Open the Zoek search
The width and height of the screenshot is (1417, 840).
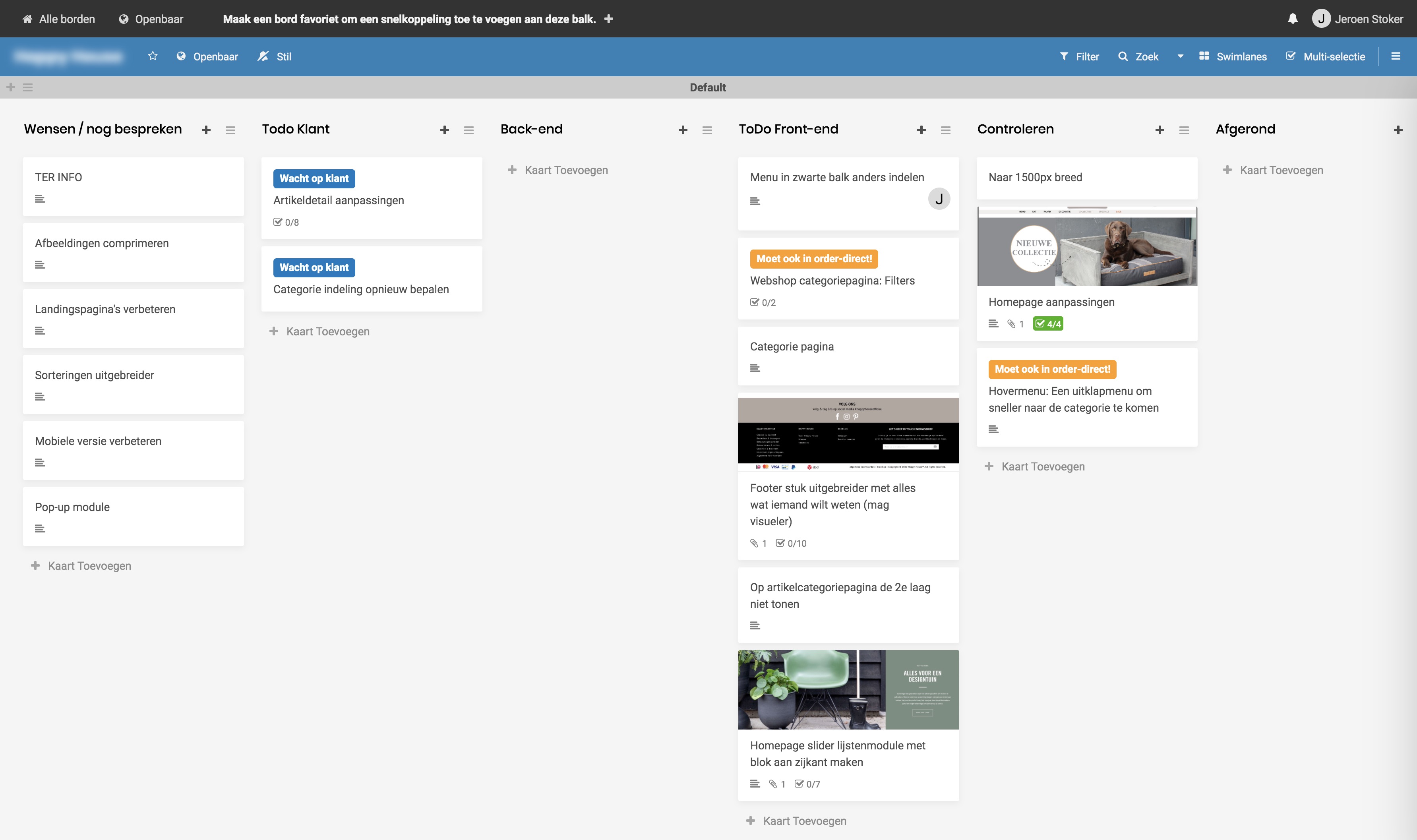pyautogui.click(x=1138, y=56)
